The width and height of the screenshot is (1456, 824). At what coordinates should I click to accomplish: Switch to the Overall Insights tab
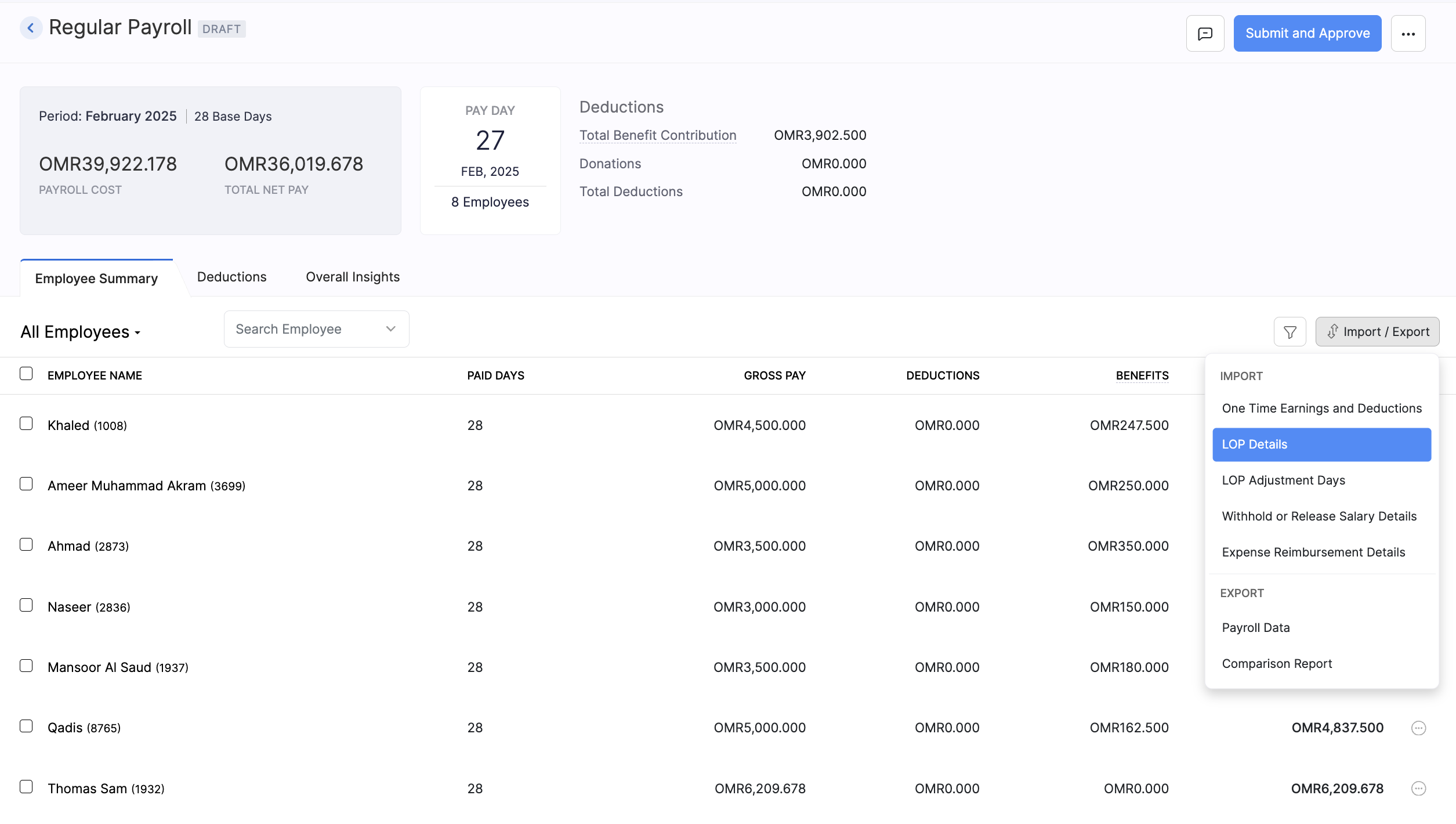pyautogui.click(x=352, y=277)
